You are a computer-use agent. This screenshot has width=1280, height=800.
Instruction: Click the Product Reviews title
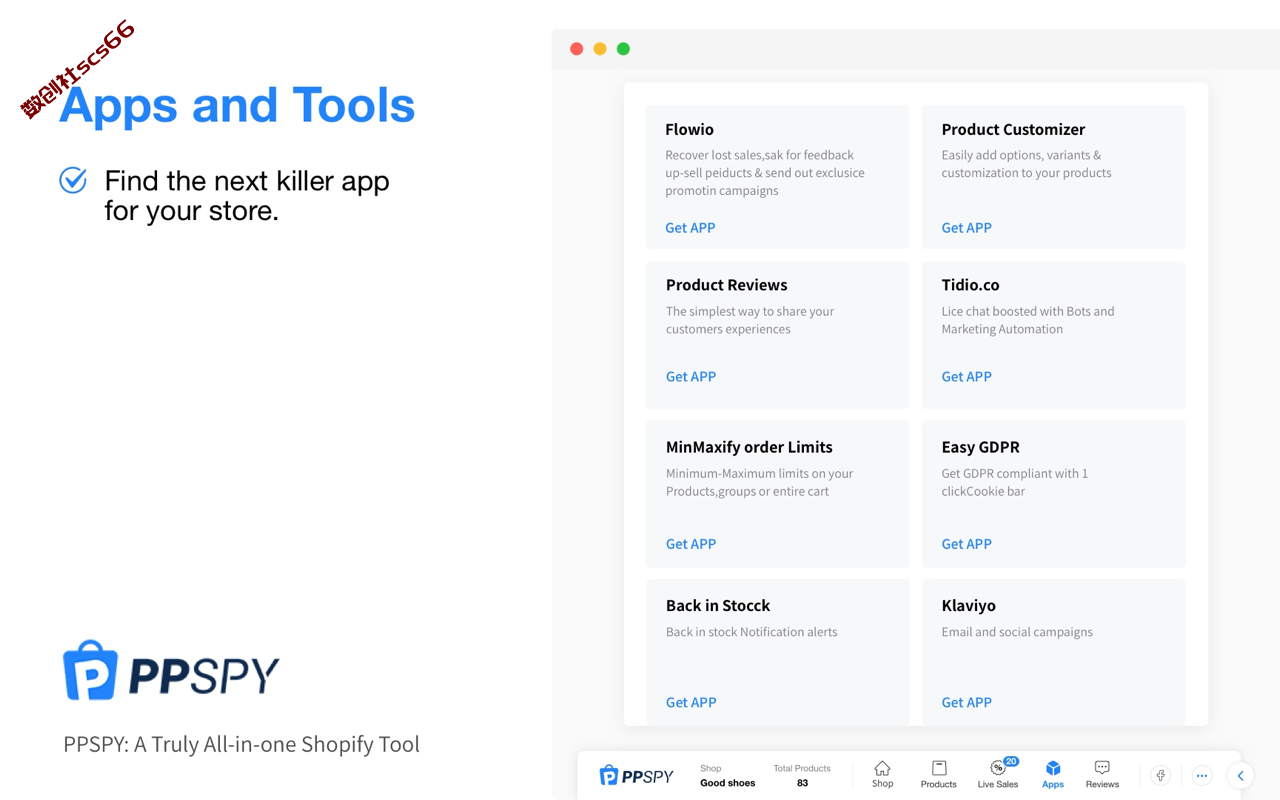726,285
